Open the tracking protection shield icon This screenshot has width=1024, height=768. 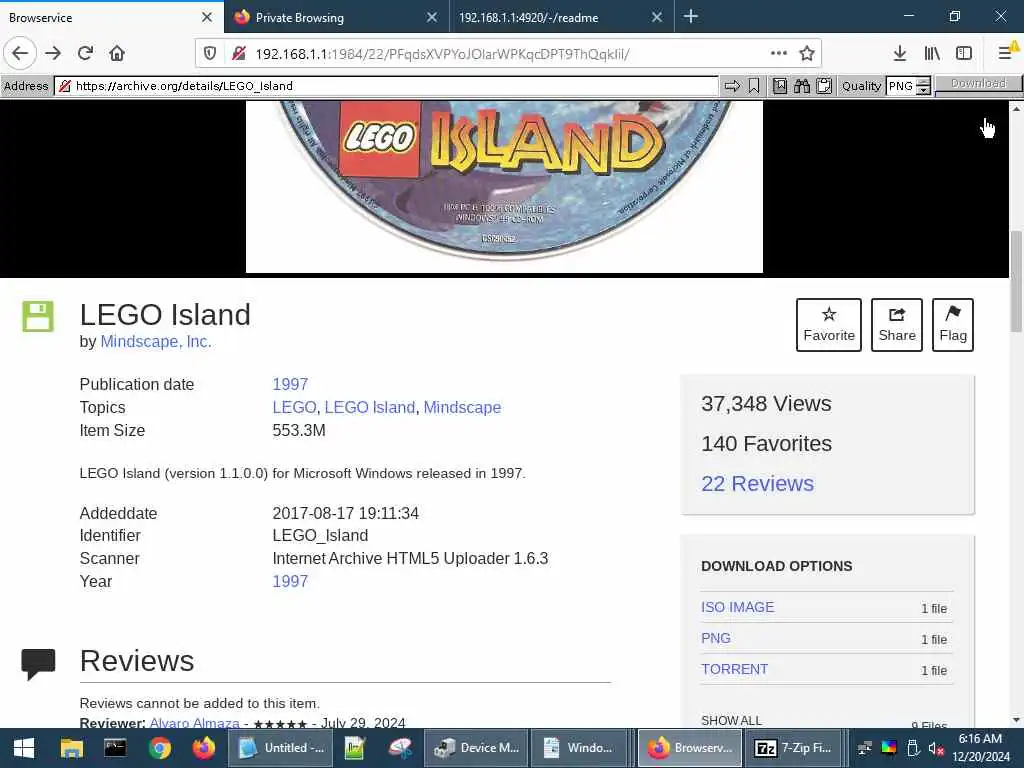(x=210, y=54)
